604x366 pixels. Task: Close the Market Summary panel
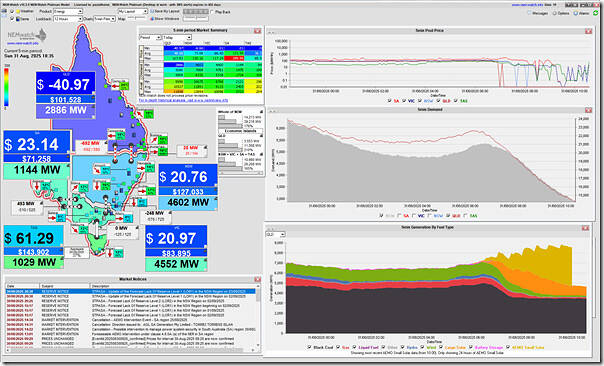coord(257,30)
